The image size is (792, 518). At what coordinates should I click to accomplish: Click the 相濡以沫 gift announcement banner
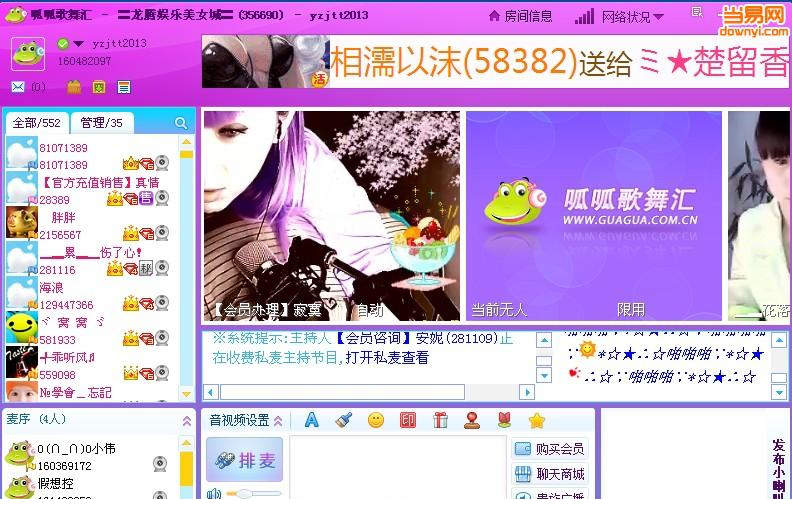click(x=495, y=62)
